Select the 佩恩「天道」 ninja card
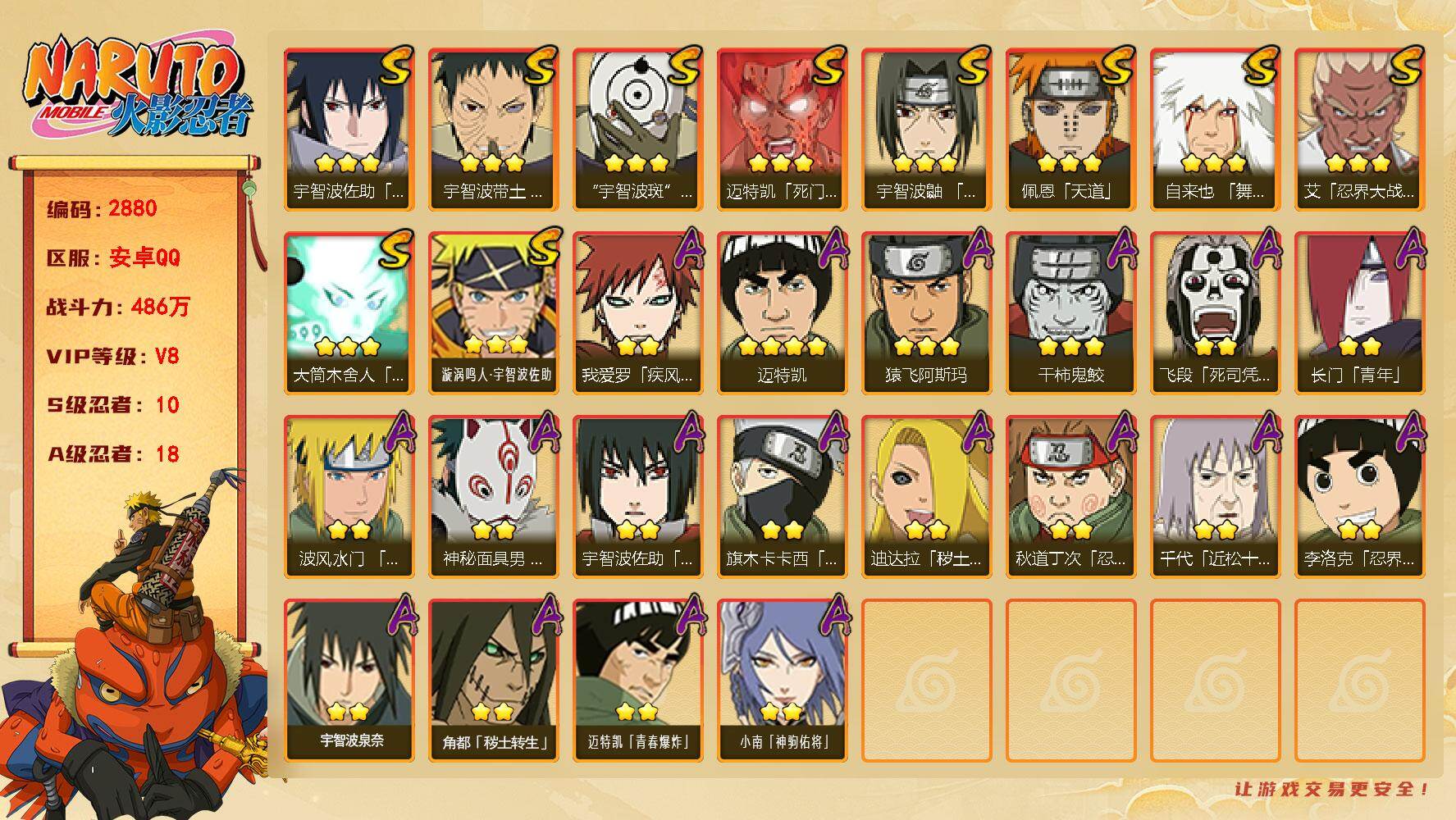Screen dimensions: 1456x820 (x=1070, y=130)
